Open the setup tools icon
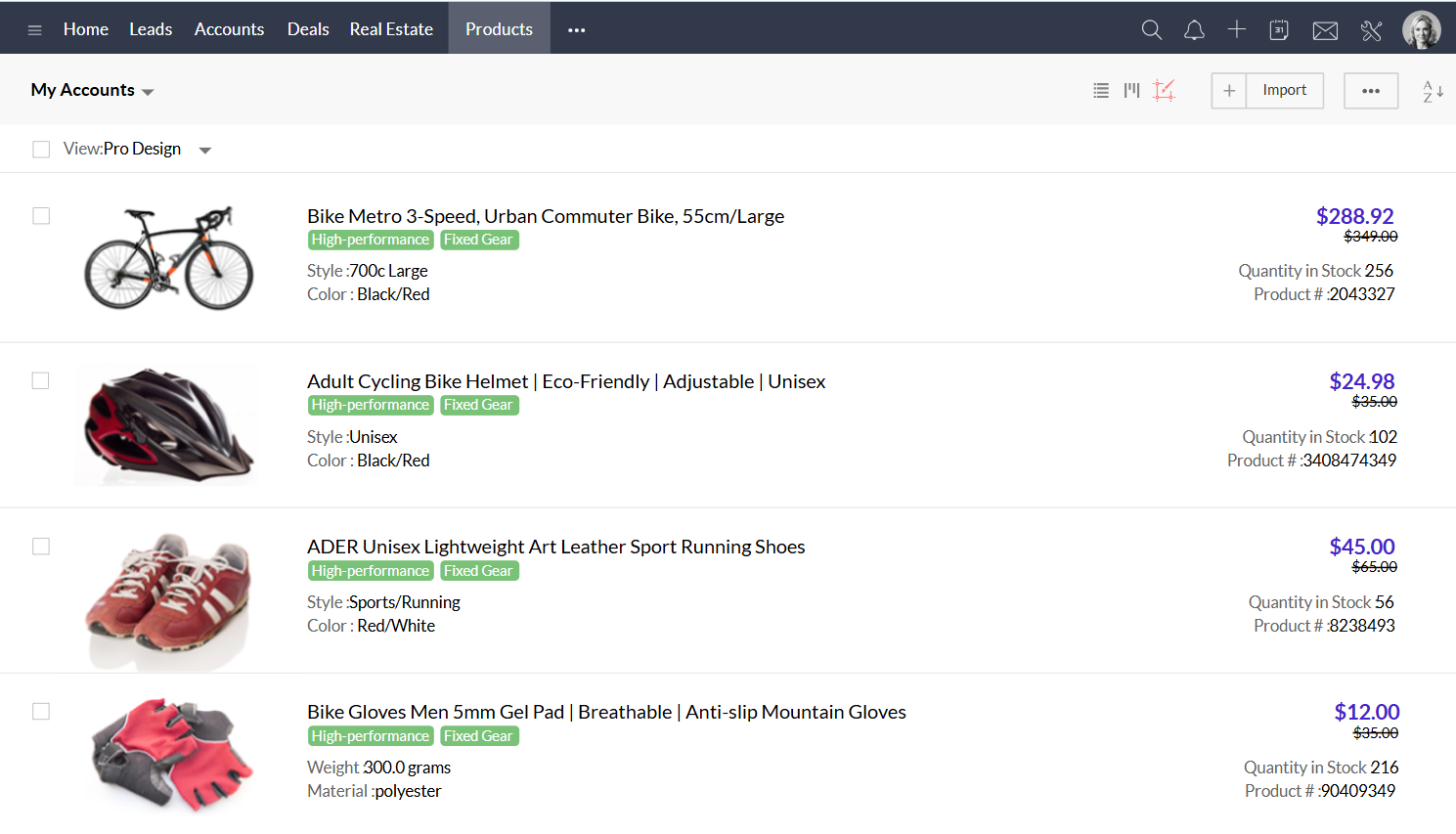This screenshot has height=834, width=1456. point(1371,31)
